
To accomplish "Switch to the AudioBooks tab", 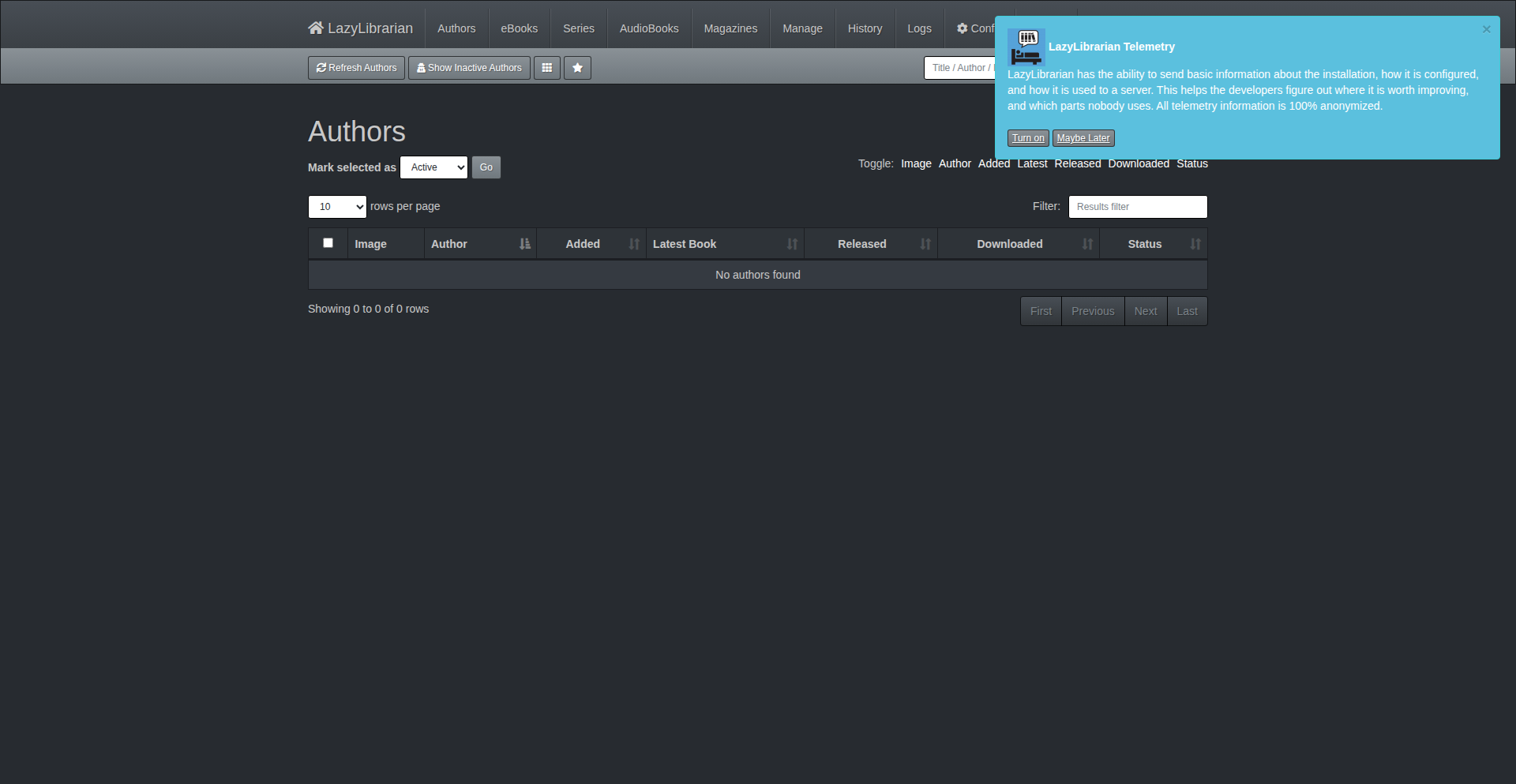I will tap(649, 28).
